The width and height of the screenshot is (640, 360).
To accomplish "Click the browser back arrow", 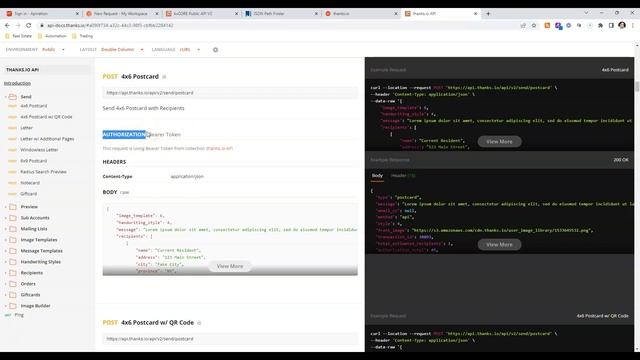I will point(7,25).
